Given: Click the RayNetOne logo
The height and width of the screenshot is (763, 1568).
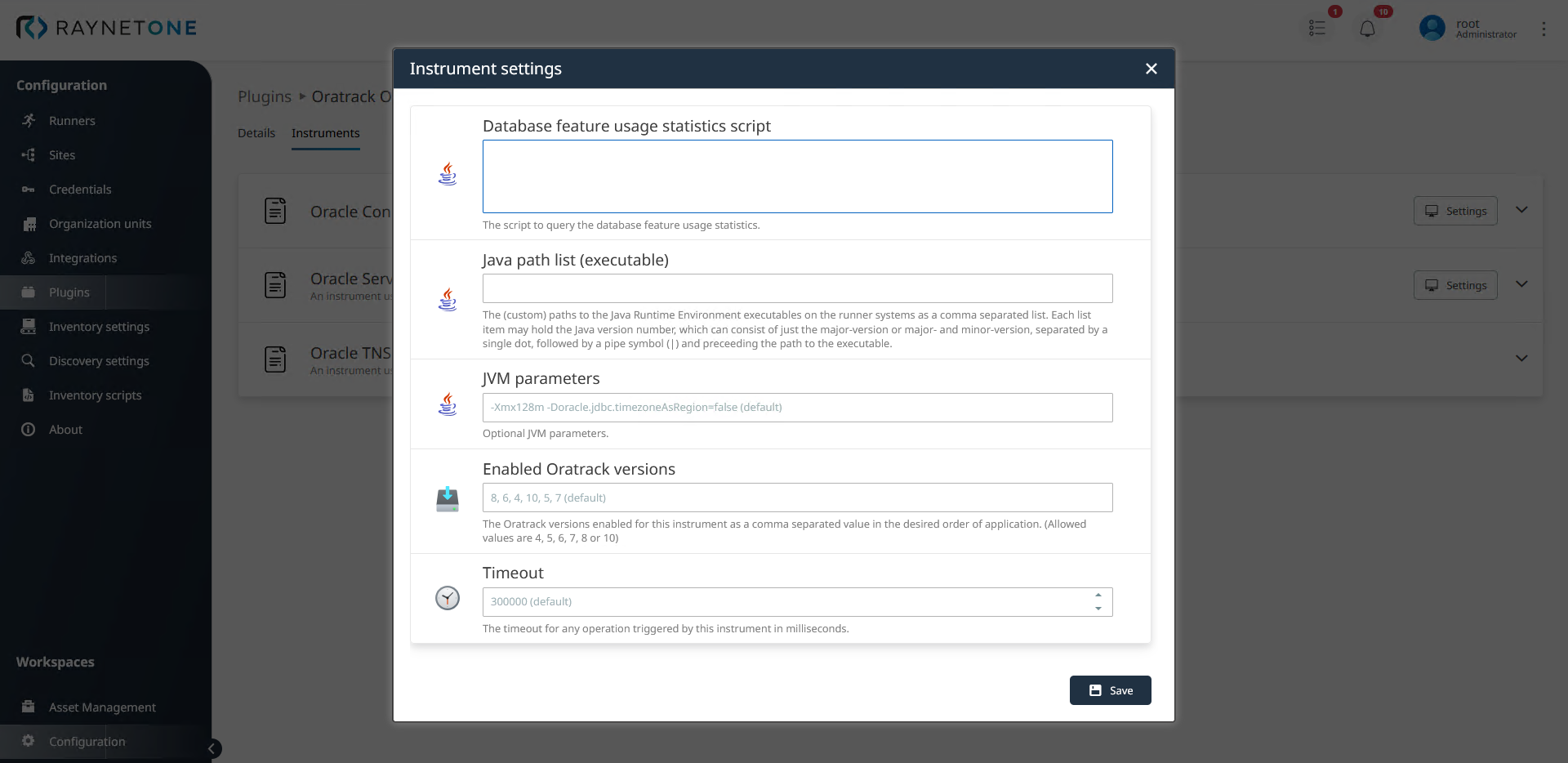Looking at the screenshot, I should coord(107,28).
